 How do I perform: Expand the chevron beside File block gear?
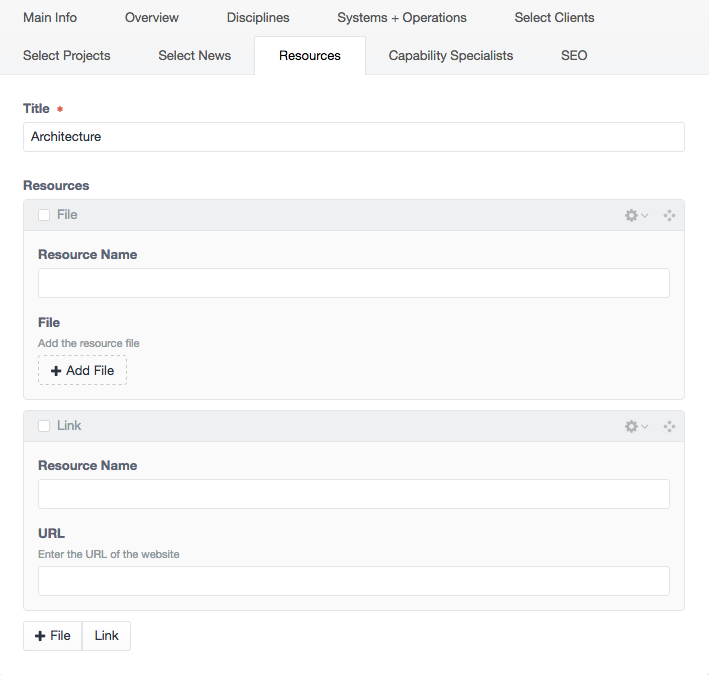coord(645,215)
